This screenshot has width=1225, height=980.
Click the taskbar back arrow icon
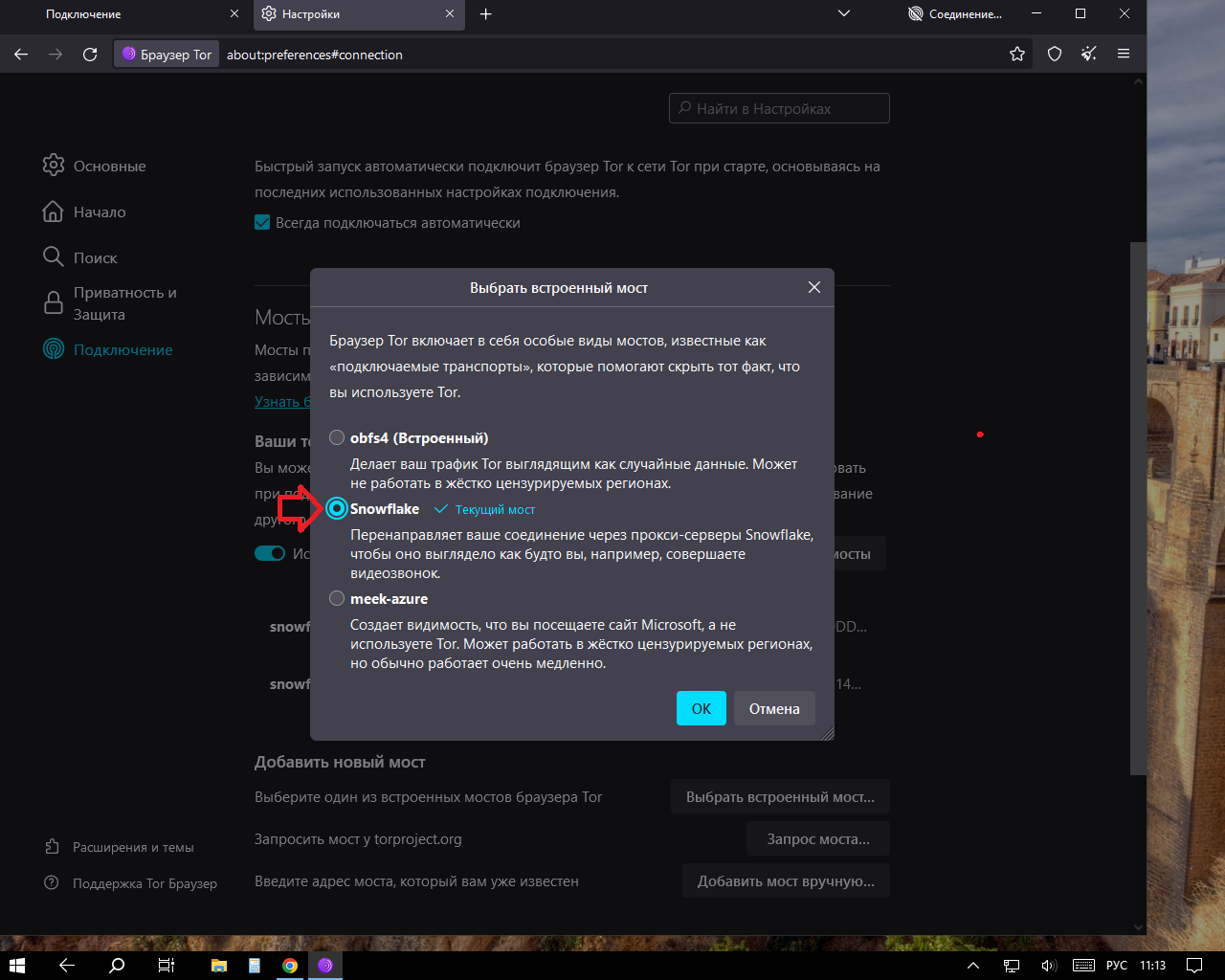67,966
